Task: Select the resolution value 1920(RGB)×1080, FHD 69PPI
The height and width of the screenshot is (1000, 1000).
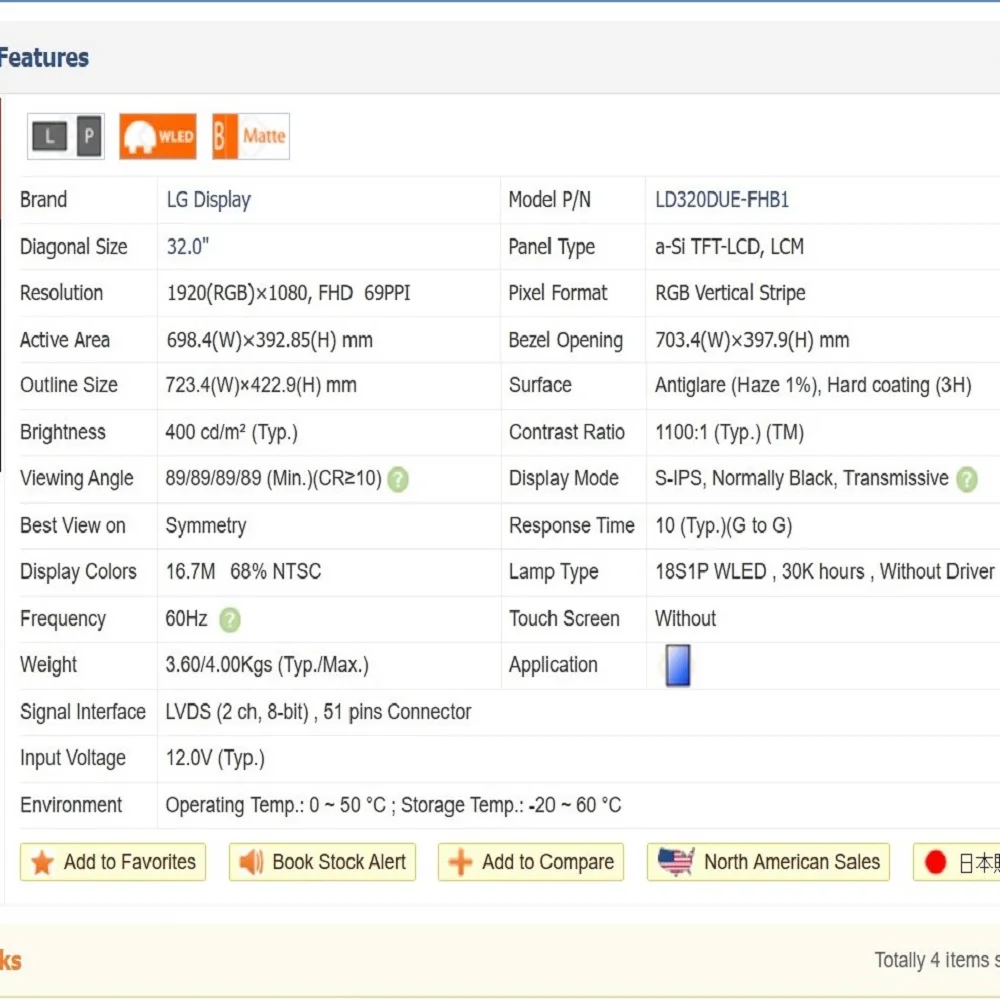Action: [288, 293]
